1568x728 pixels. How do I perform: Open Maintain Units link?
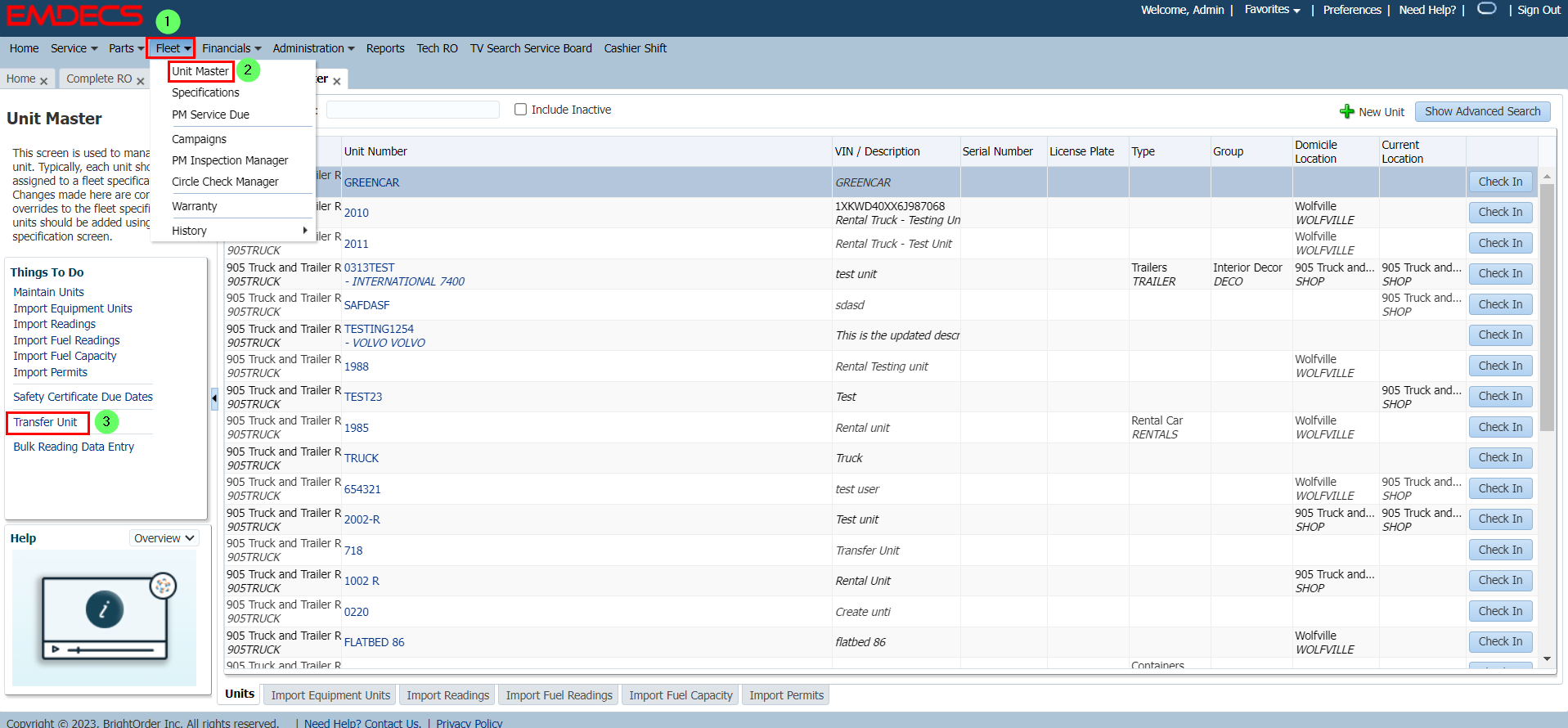[x=48, y=292]
